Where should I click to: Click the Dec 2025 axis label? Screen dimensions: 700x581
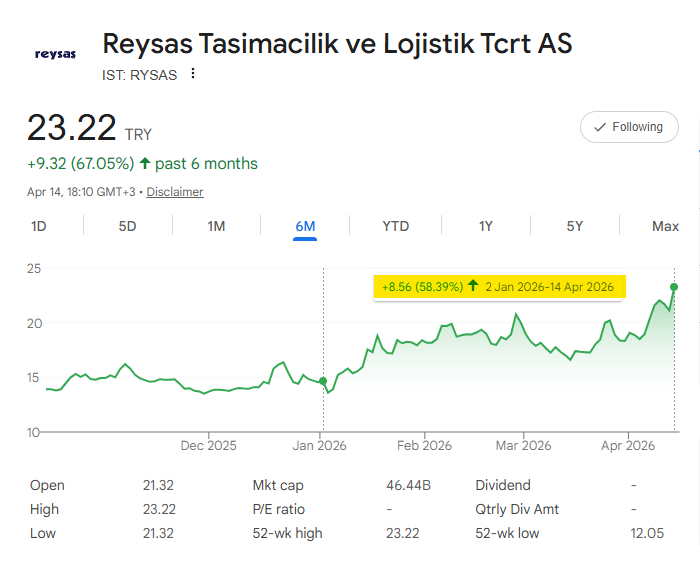pos(208,446)
